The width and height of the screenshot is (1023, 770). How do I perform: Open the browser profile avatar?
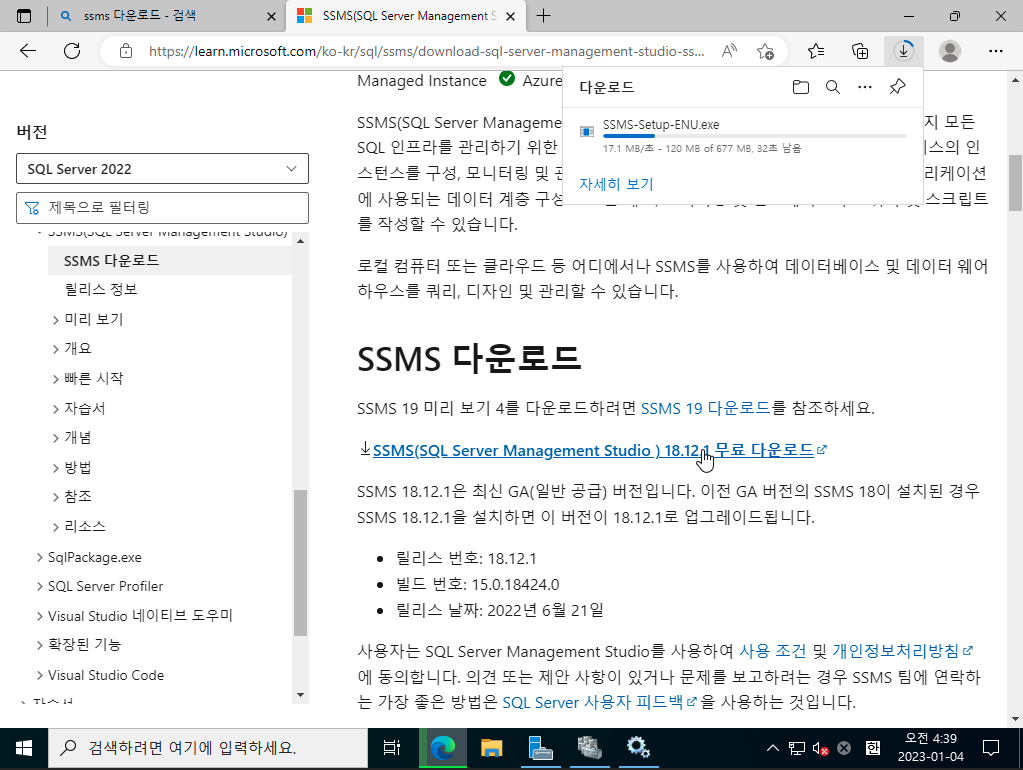click(x=950, y=51)
